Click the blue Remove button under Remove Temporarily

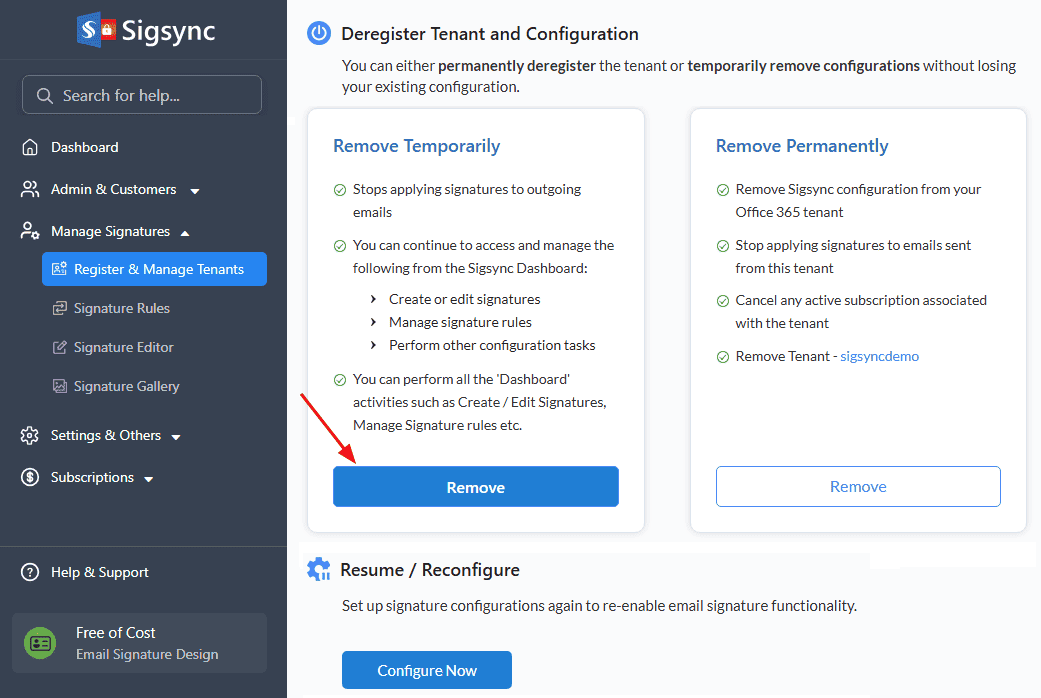tap(475, 487)
